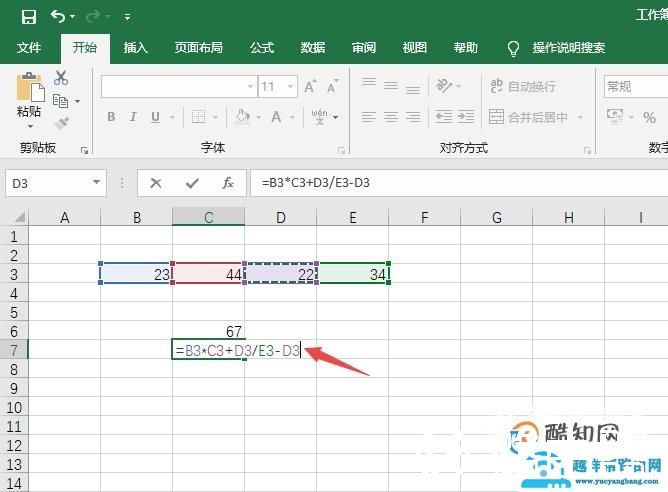This screenshot has height=492, width=668.
Task: Click the Bottom Align icon
Action: pos(413,89)
